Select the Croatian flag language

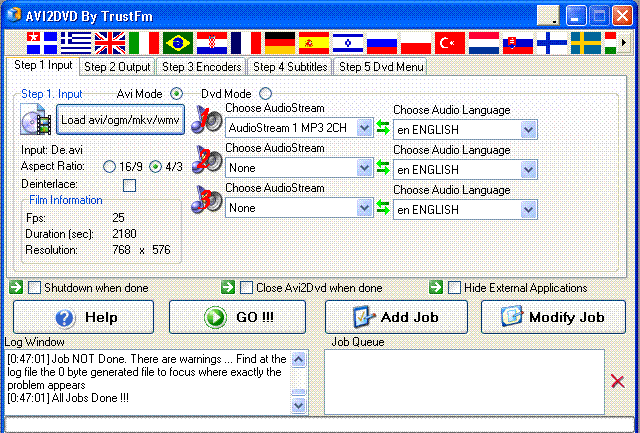(212, 43)
